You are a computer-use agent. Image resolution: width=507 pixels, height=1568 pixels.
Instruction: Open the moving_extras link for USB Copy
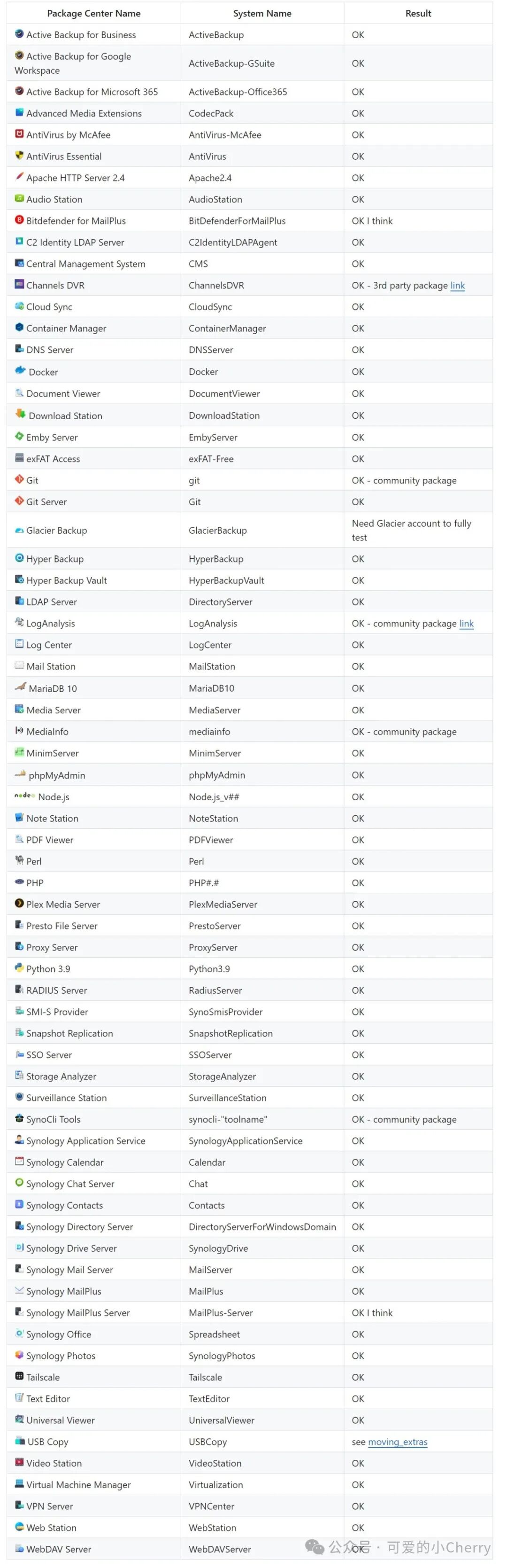(398, 1442)
